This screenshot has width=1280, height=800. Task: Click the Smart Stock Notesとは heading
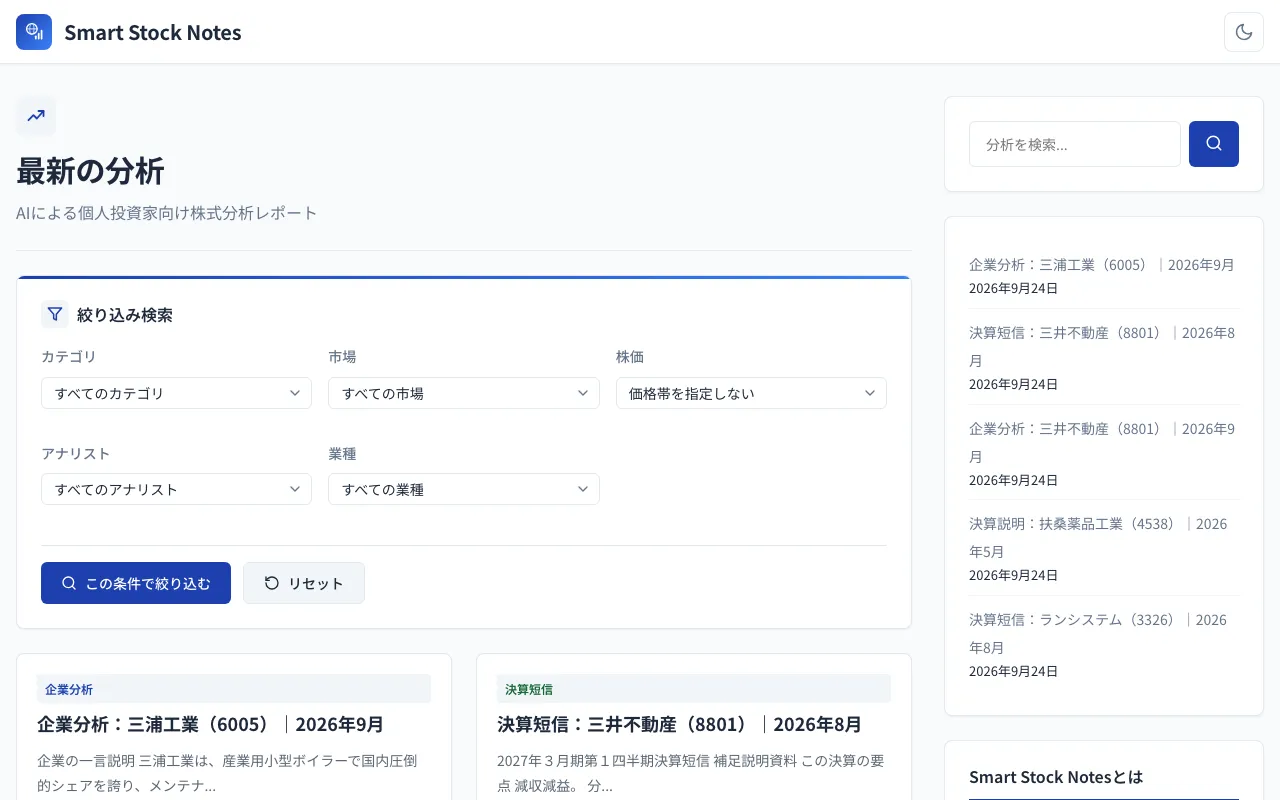tap(1056, 777)
